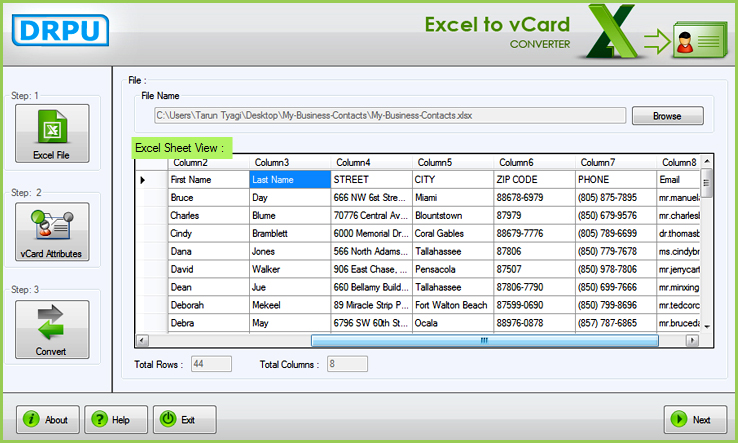This screenshot has height=443, width=738.
Task: Select the 87507 zip cell
Action: 534,269
